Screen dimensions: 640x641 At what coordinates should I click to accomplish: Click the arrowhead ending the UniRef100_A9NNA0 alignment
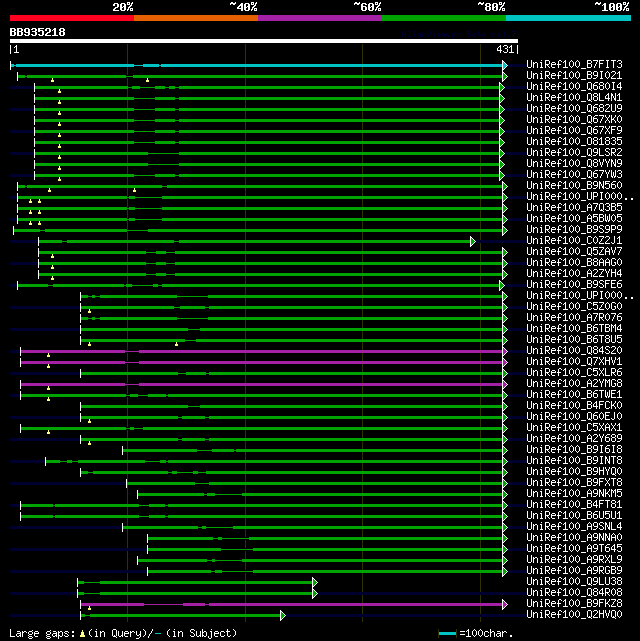[505, 538]
